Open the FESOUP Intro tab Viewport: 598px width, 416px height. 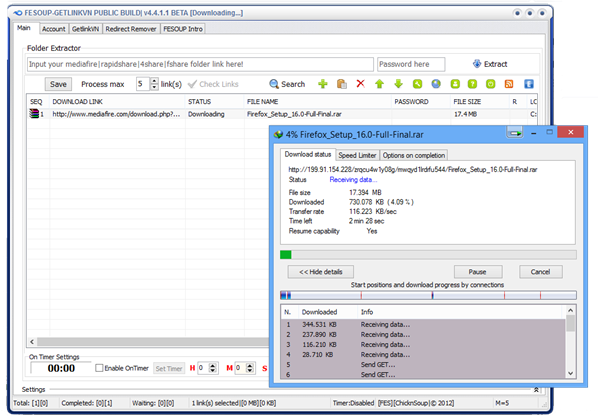pyautogui.click(x=183, y=29)
